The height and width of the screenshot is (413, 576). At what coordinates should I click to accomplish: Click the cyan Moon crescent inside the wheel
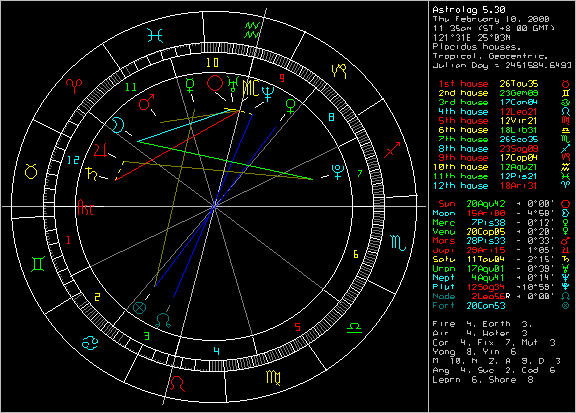(x=118, y=125)
